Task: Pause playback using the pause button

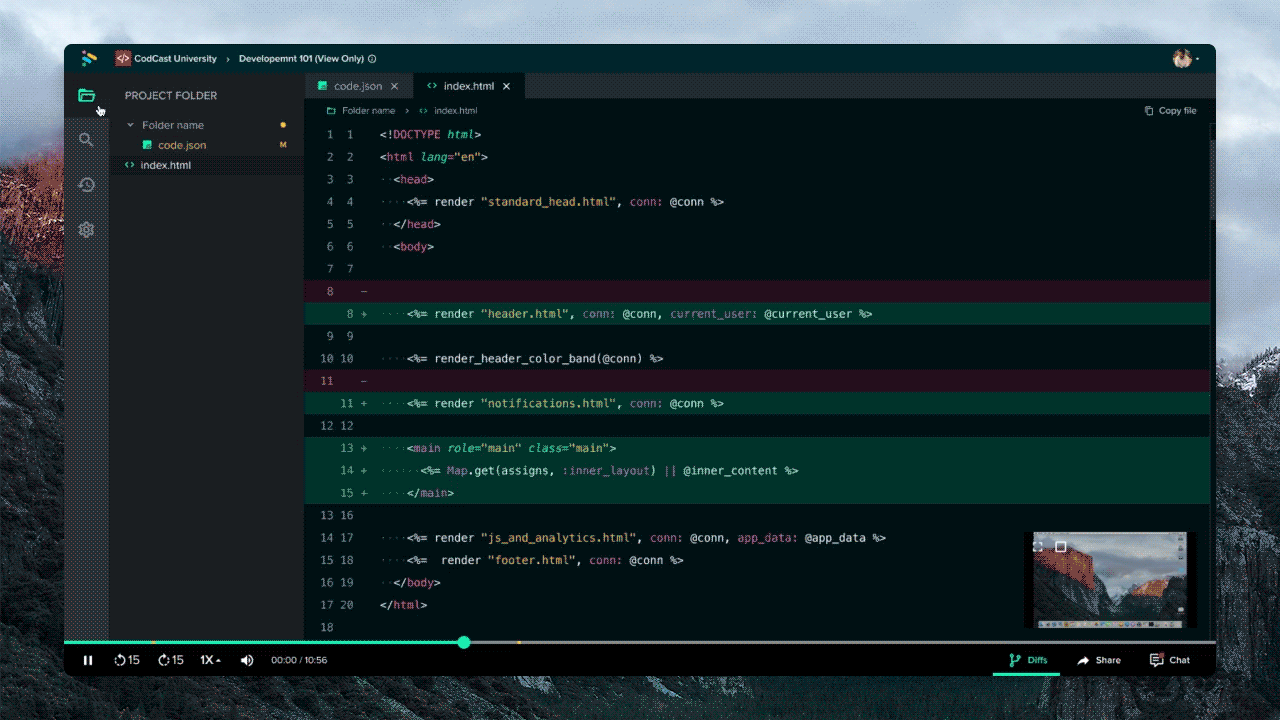Action: tap(88, 660)
